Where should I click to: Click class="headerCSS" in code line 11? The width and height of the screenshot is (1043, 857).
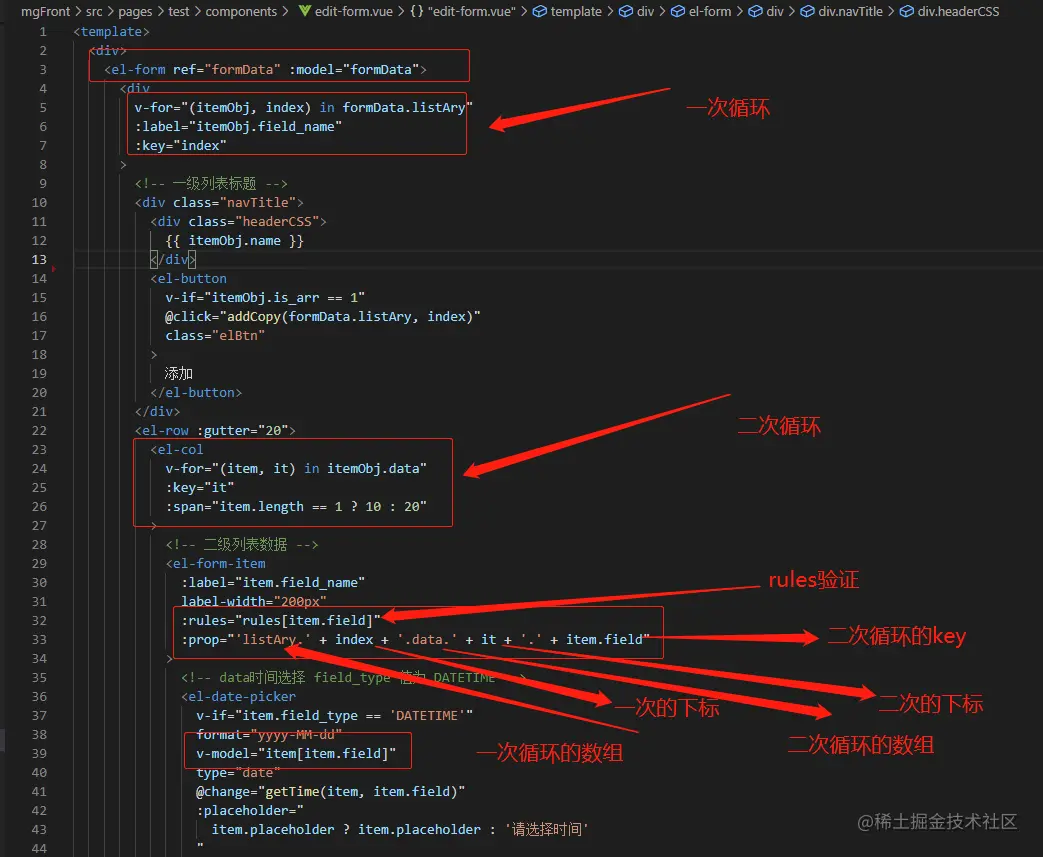click(253, 222)
